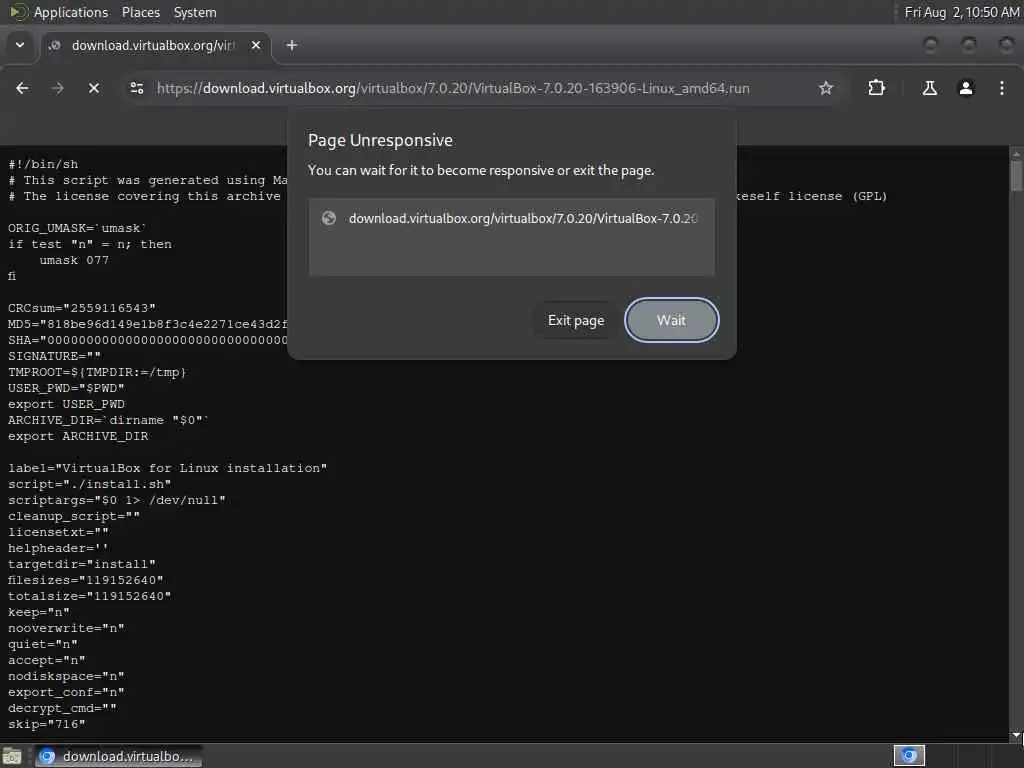Click the clock showing Fri Aug 2
The image size is (1024, 768).
pyautogui.click(x=961, y=12)
